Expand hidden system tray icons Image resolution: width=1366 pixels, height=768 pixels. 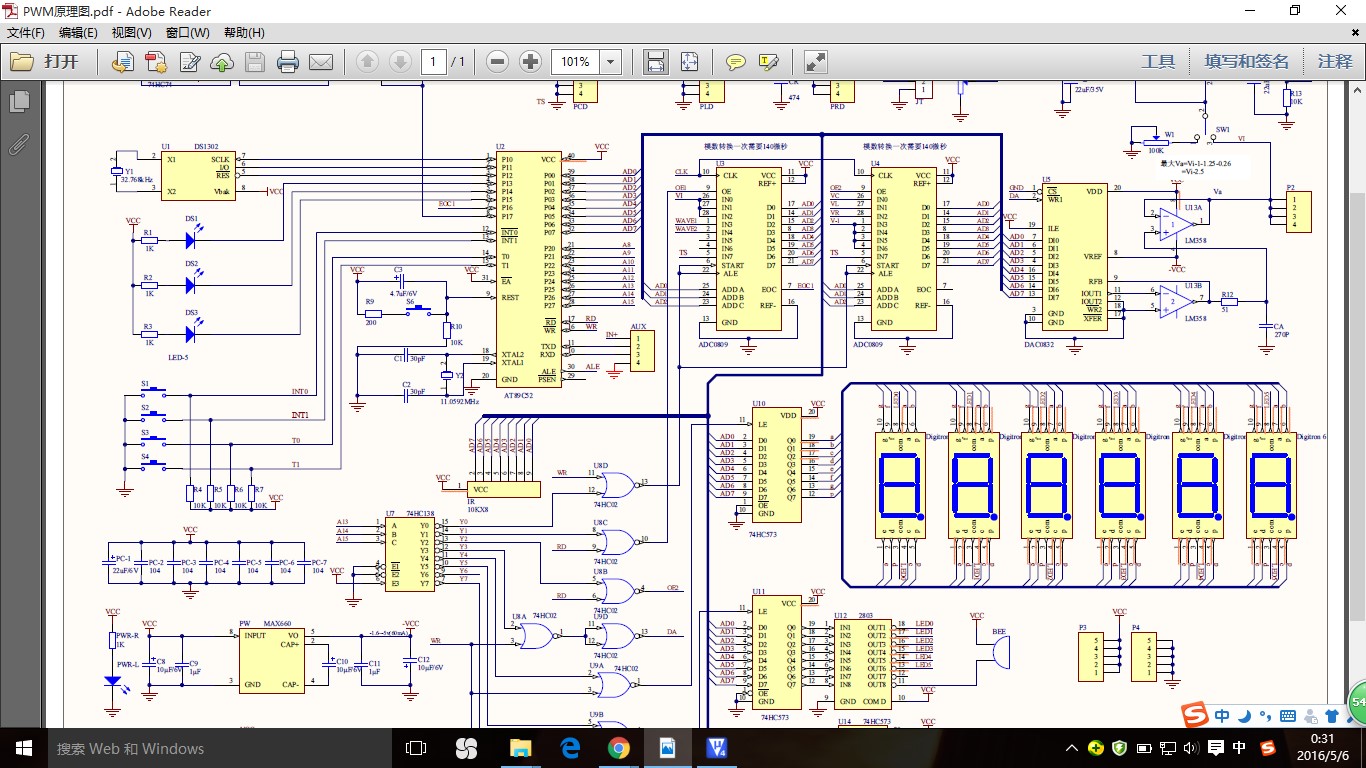[x=1072, y=748]
